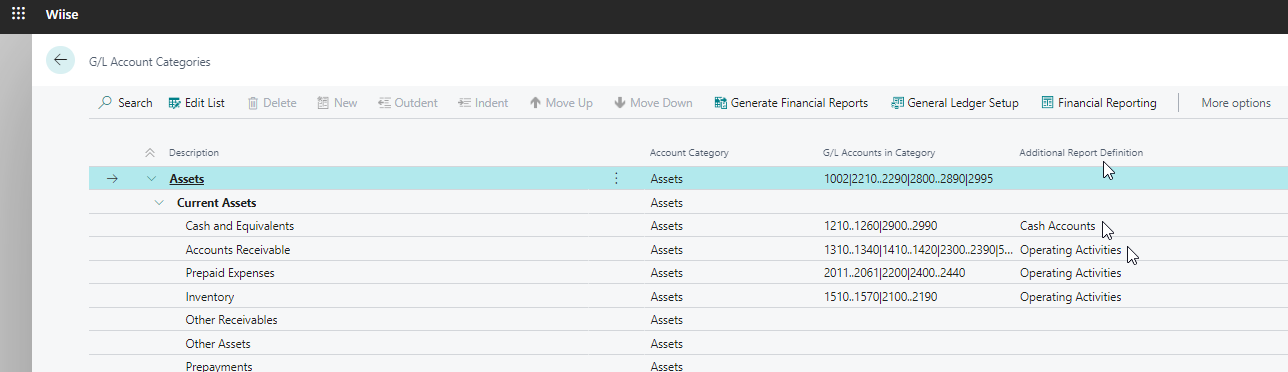
Task: Click the New action
Action: pos(337,103)
